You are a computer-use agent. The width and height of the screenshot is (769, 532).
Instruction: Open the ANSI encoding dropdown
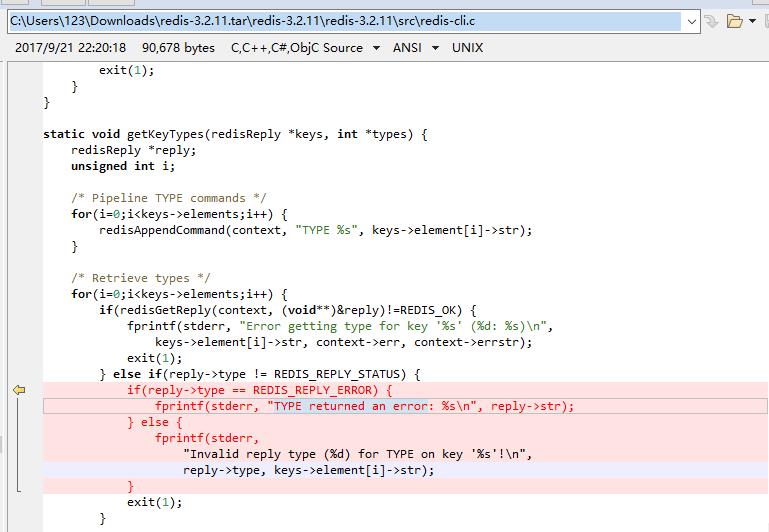413,47
